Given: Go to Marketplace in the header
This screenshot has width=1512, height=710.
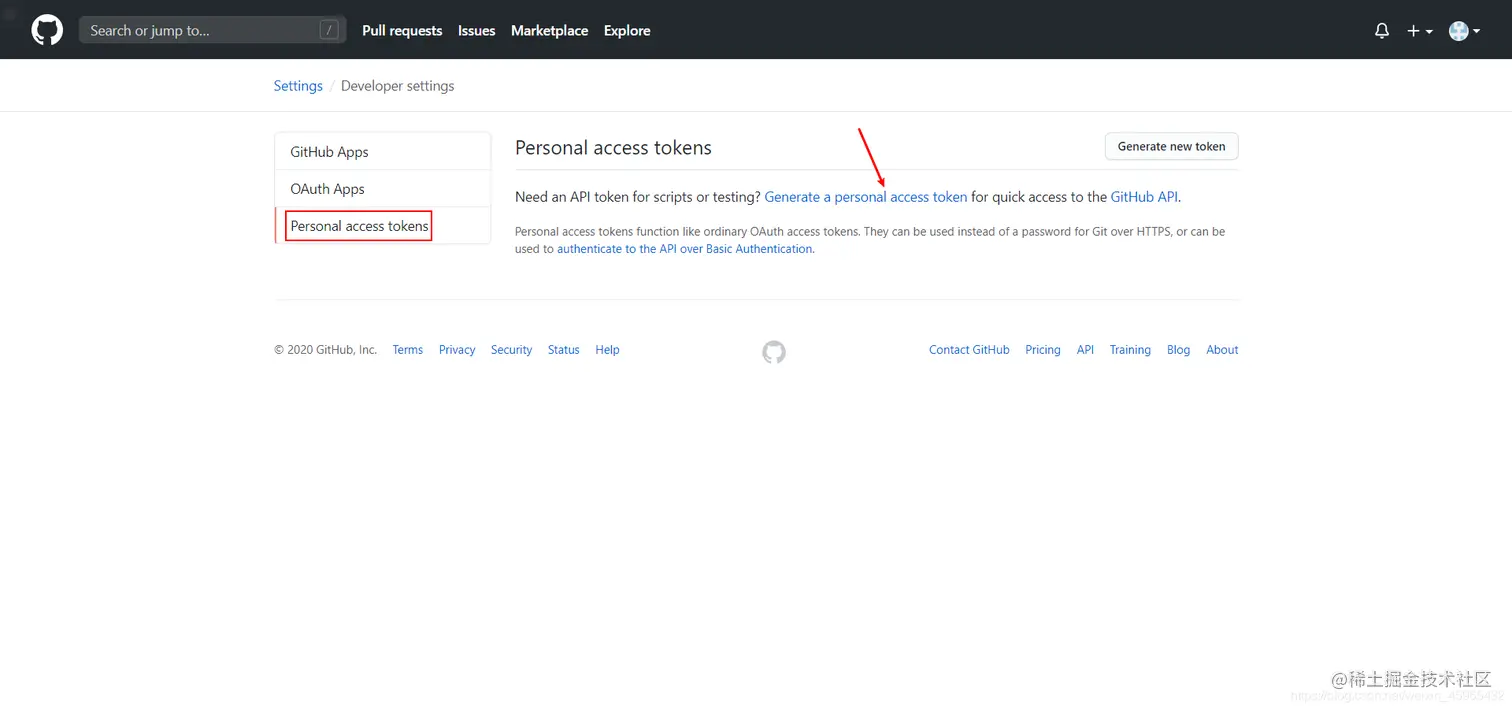Looking at the screenshot, I should 549,31.
